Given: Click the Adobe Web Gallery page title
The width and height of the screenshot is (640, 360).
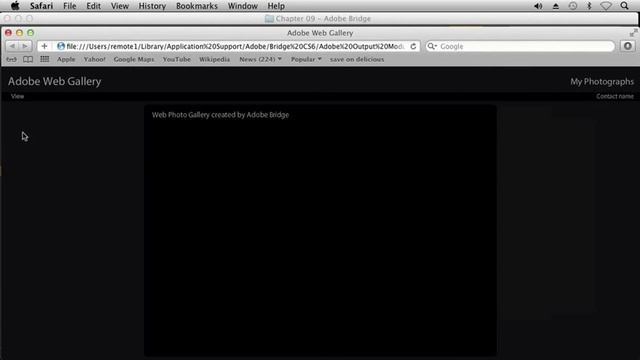Looking at the screenshot, I should pos(55,81).
